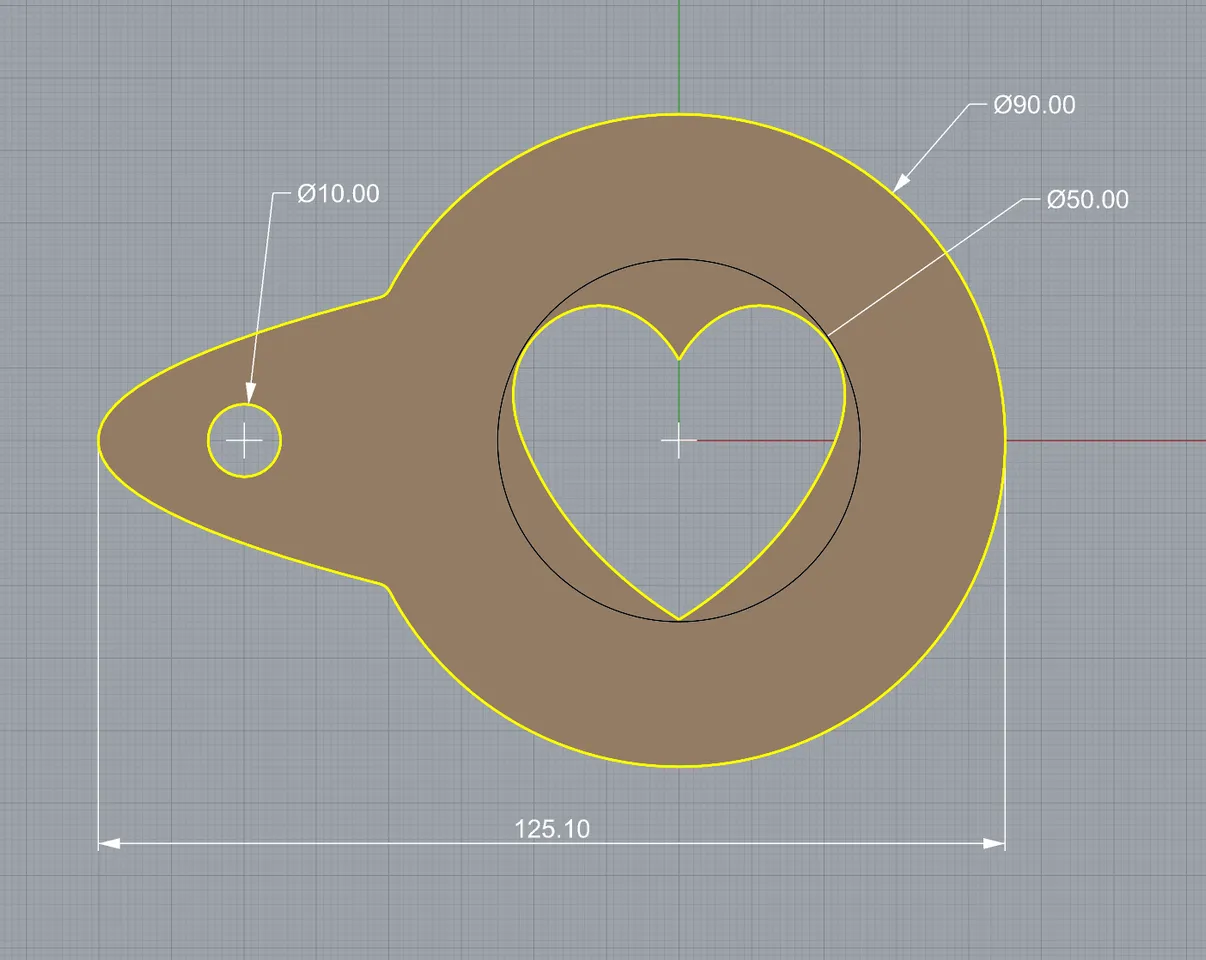
Task: Click the leader arrow touching the small circle
Action: pos(250,390)
